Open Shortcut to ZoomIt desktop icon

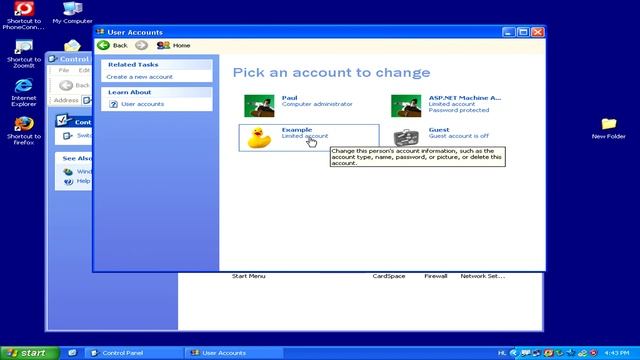[24, 53]
